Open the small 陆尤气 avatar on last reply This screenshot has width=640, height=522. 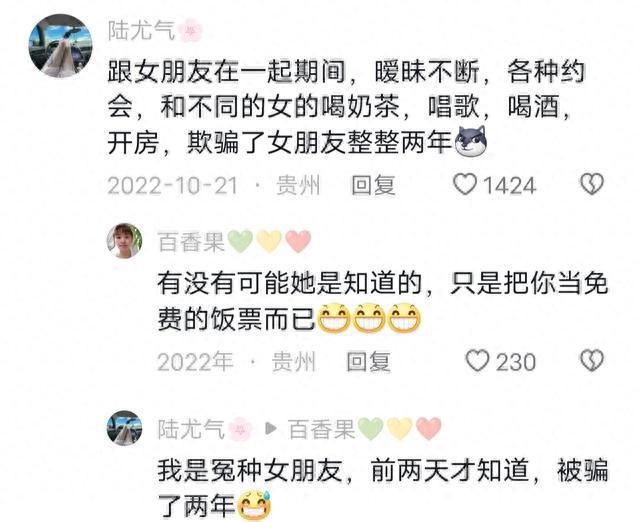coord(124,428)
